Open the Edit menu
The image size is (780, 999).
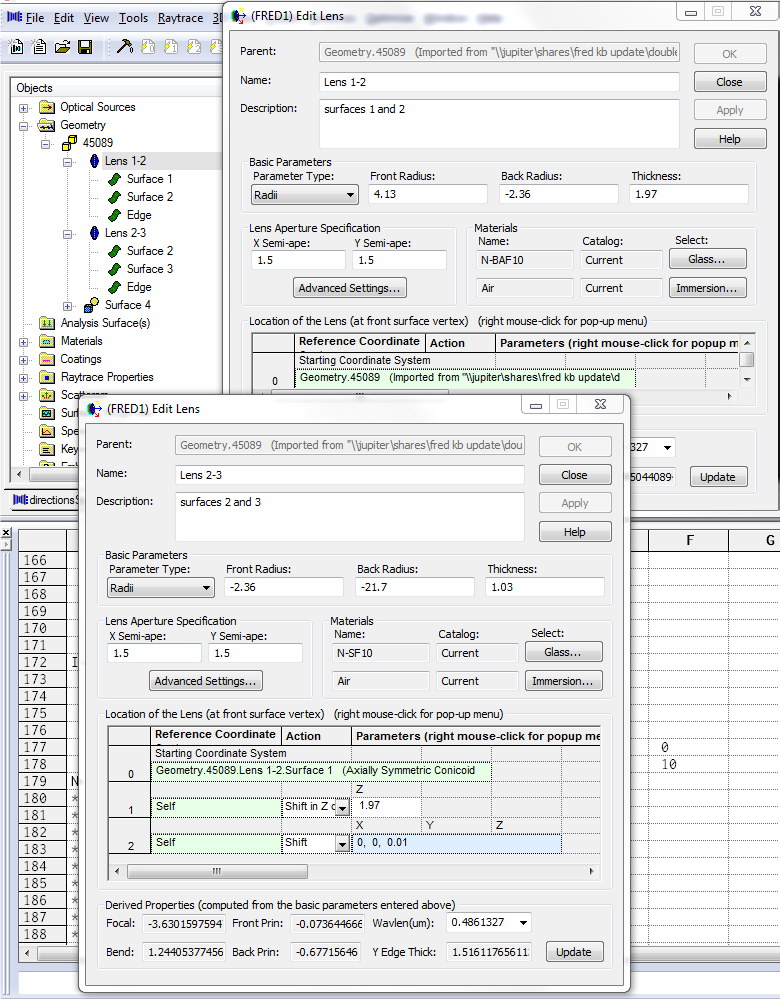(64, 18)
